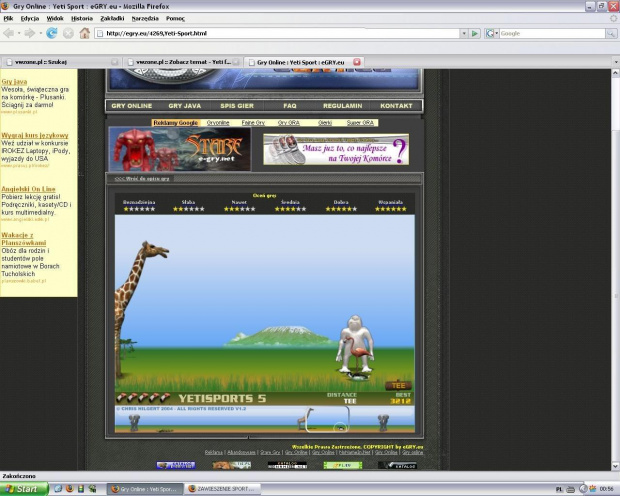Viewport: 620px width, 496px height.
Task: Open the FAQ navigation item
Action: [290, 106]
